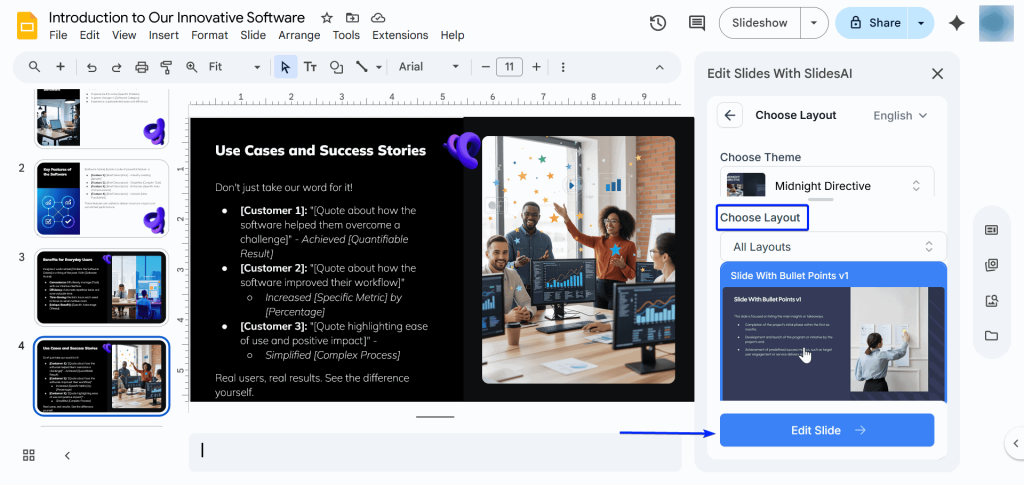Open the comments panel icon
Image resolution: width=1024 pixels, height=485 pixels.
click(697, 23)
